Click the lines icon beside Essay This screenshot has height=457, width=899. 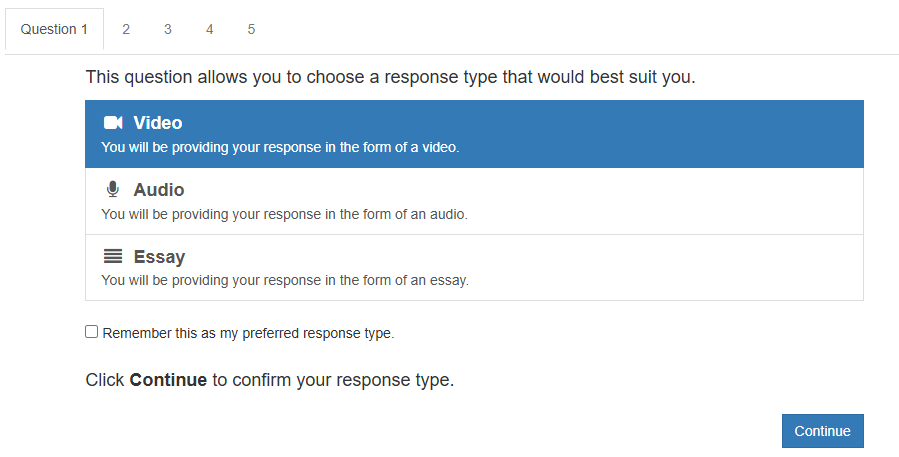point(113,256)
